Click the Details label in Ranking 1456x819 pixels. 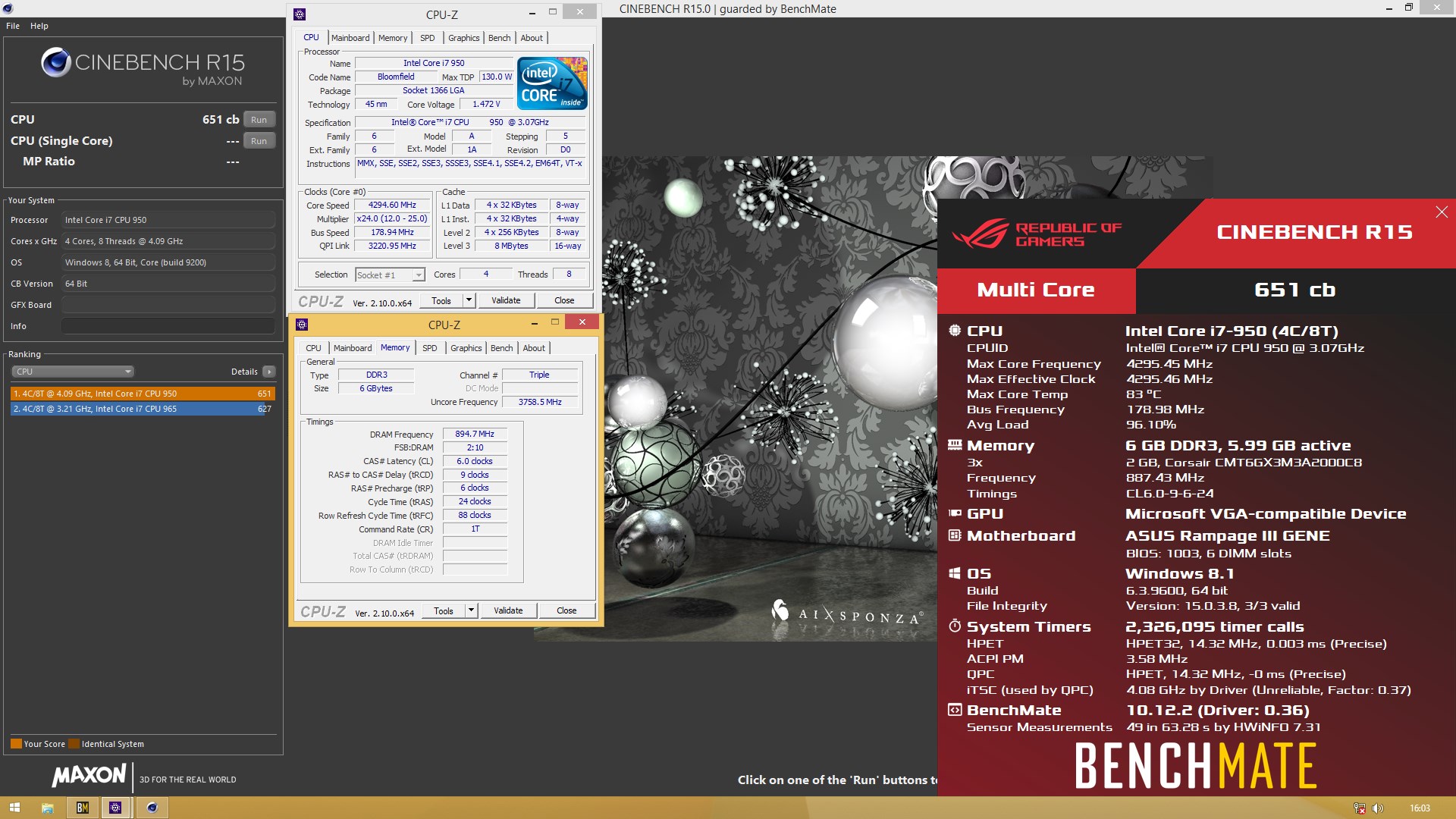[244, 372]
